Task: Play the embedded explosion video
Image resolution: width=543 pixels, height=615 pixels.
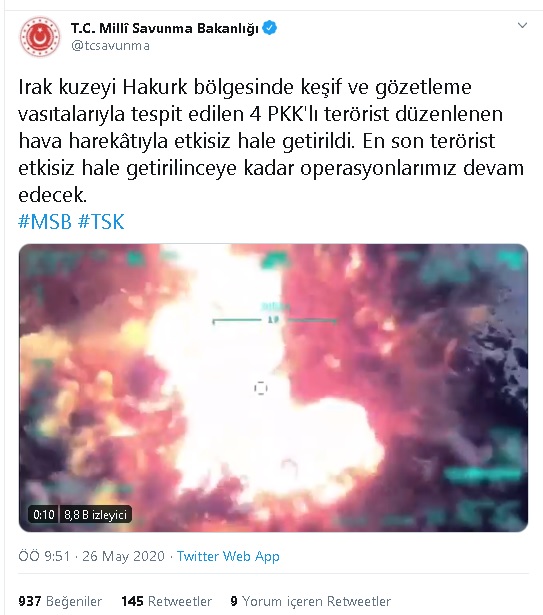Action: (273, 388)
